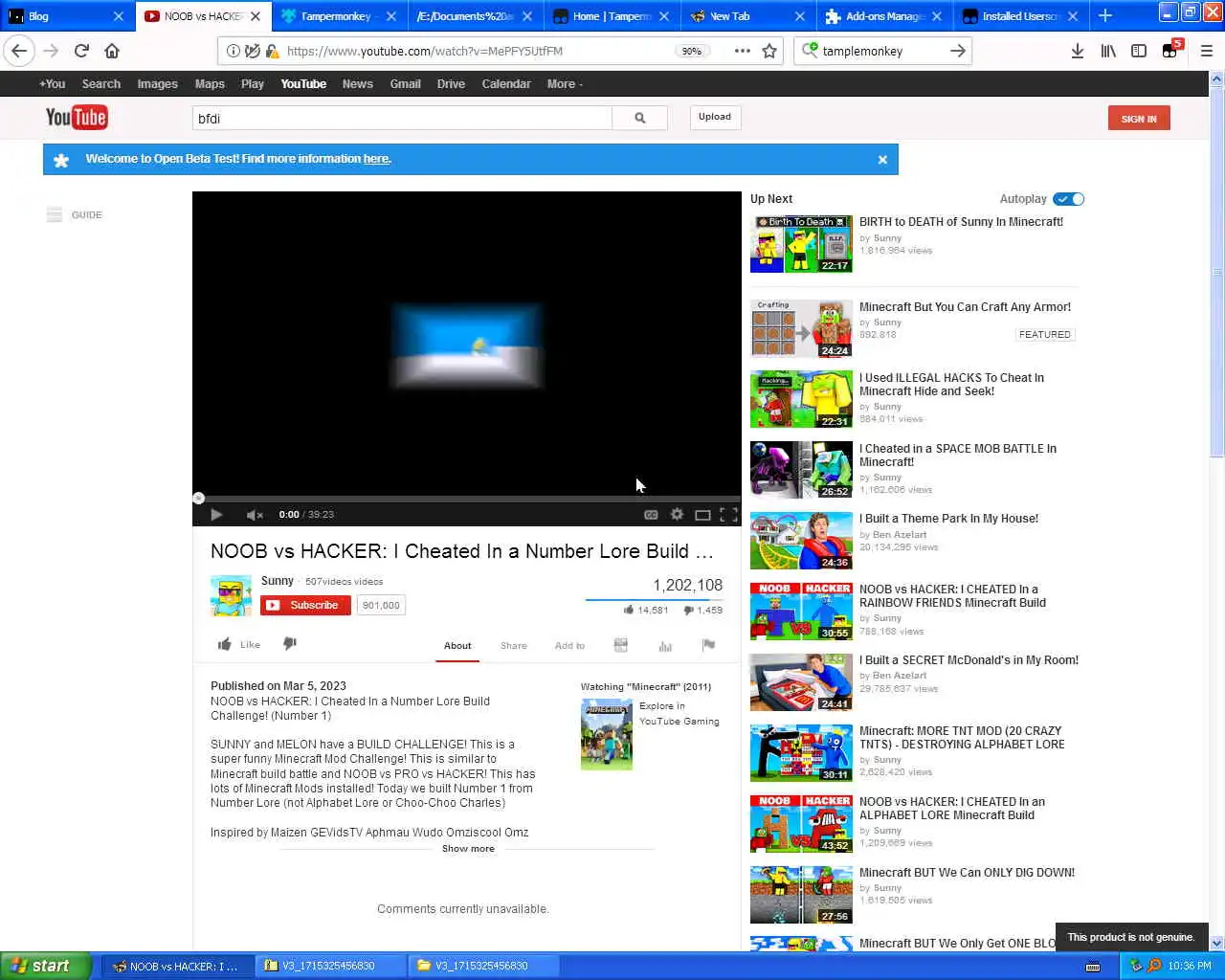
Task: Select first V3_1715325456830 taskbar item
Action: coord(331,966)
